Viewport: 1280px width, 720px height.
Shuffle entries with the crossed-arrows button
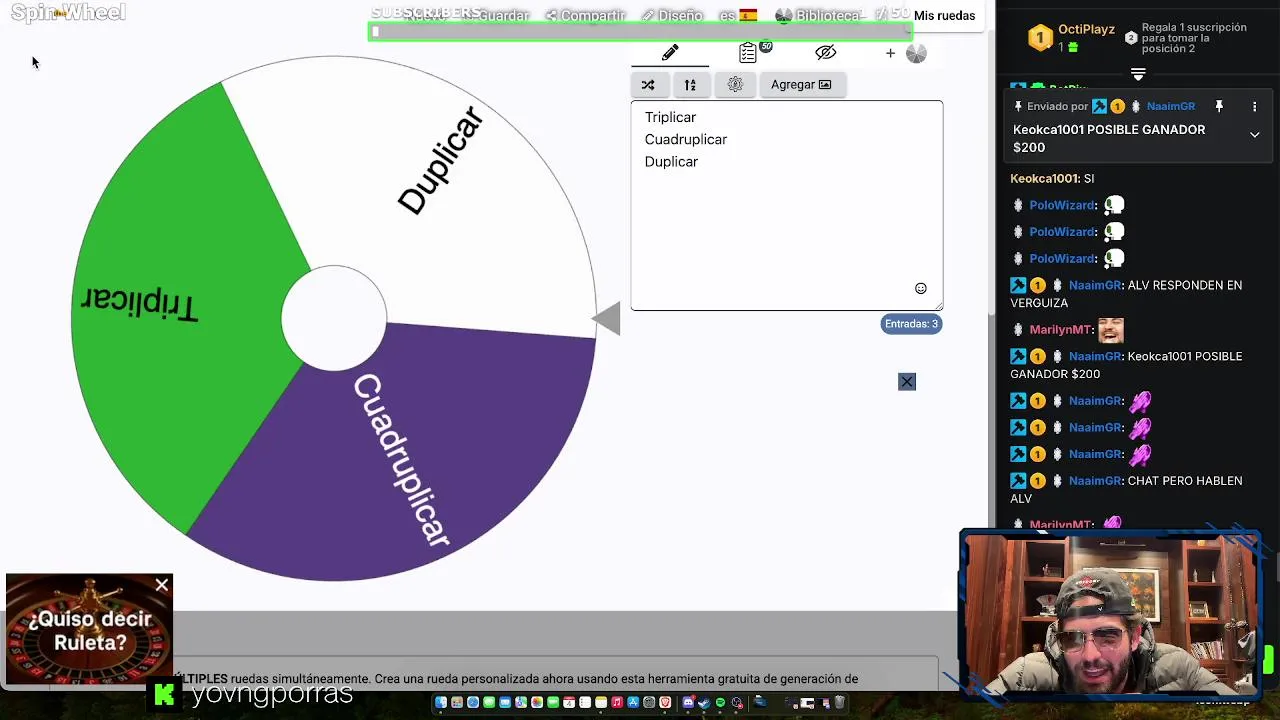648,85
